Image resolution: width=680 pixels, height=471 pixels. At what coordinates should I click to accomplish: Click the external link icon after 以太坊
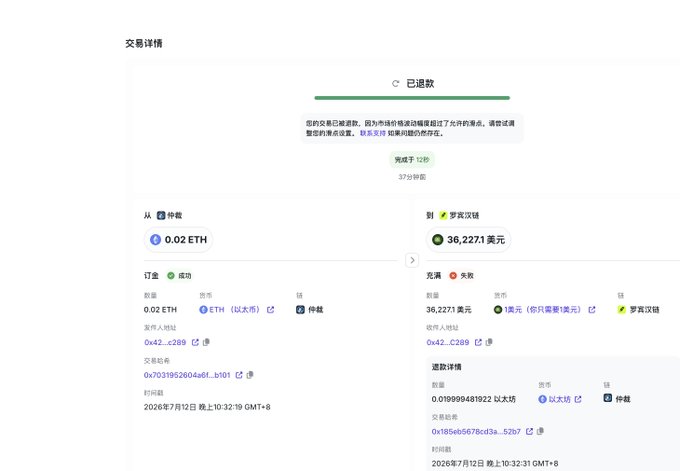click(x=578, y=399)
